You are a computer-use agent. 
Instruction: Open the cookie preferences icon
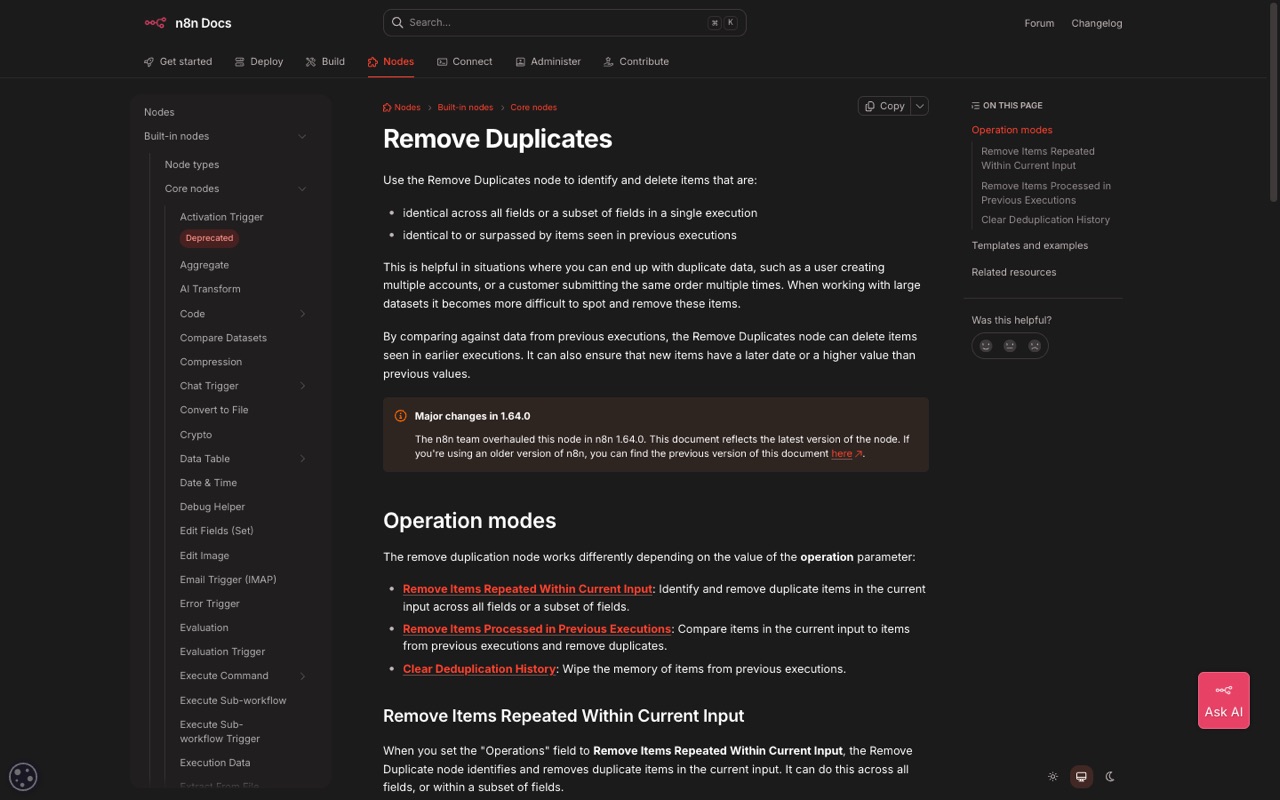(x=23, y=776)
